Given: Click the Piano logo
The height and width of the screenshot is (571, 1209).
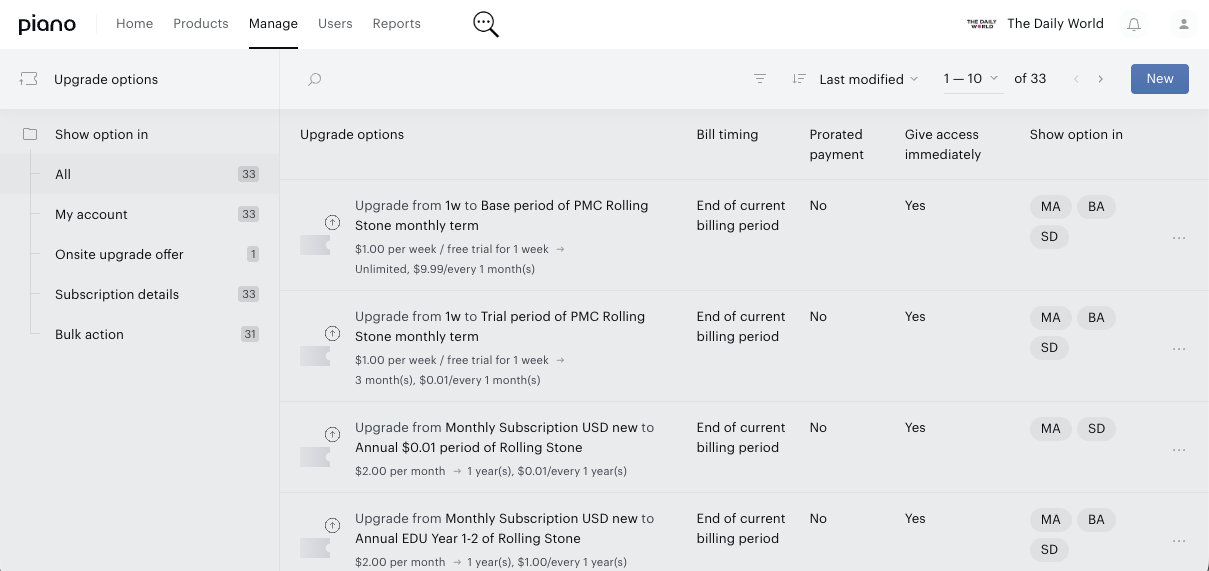Looking at the screenshot, I should pyautogui.click(x=47, y=24).
